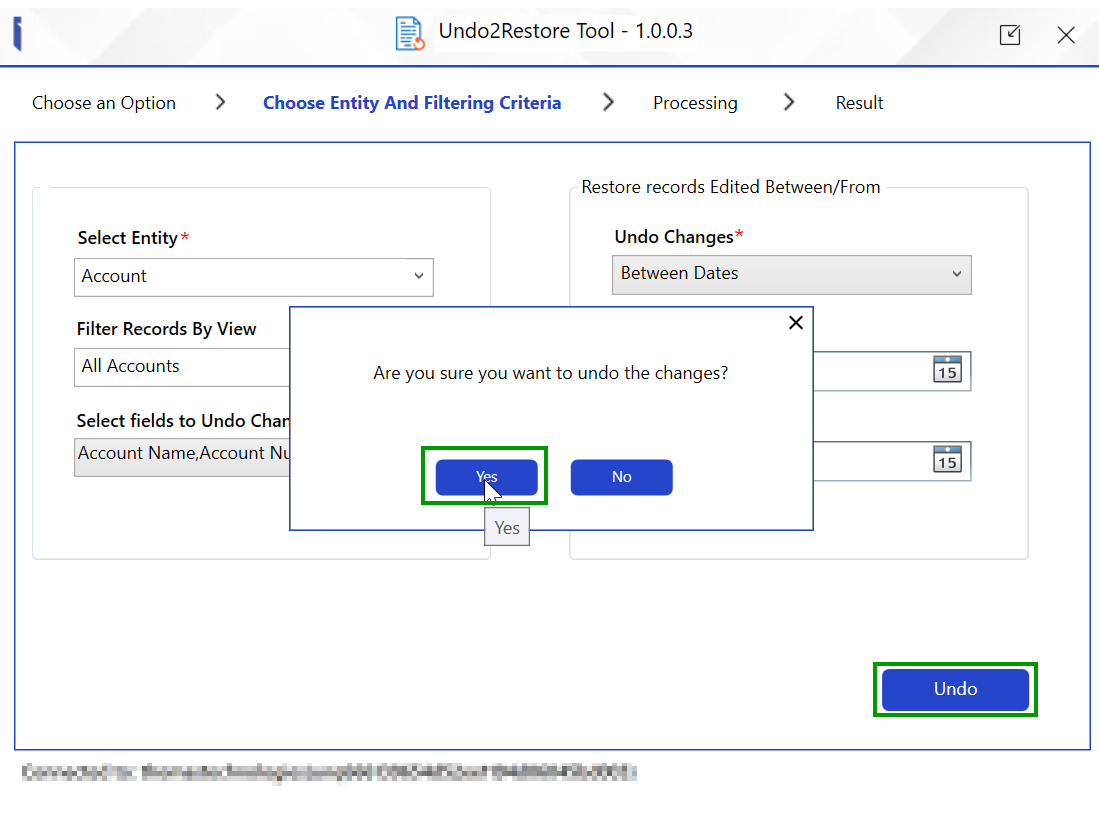The width and height of the screenshot is (1099, 827).
Task: Expand the Select Entity dropdown showing Account
Action: click(253, 277)
